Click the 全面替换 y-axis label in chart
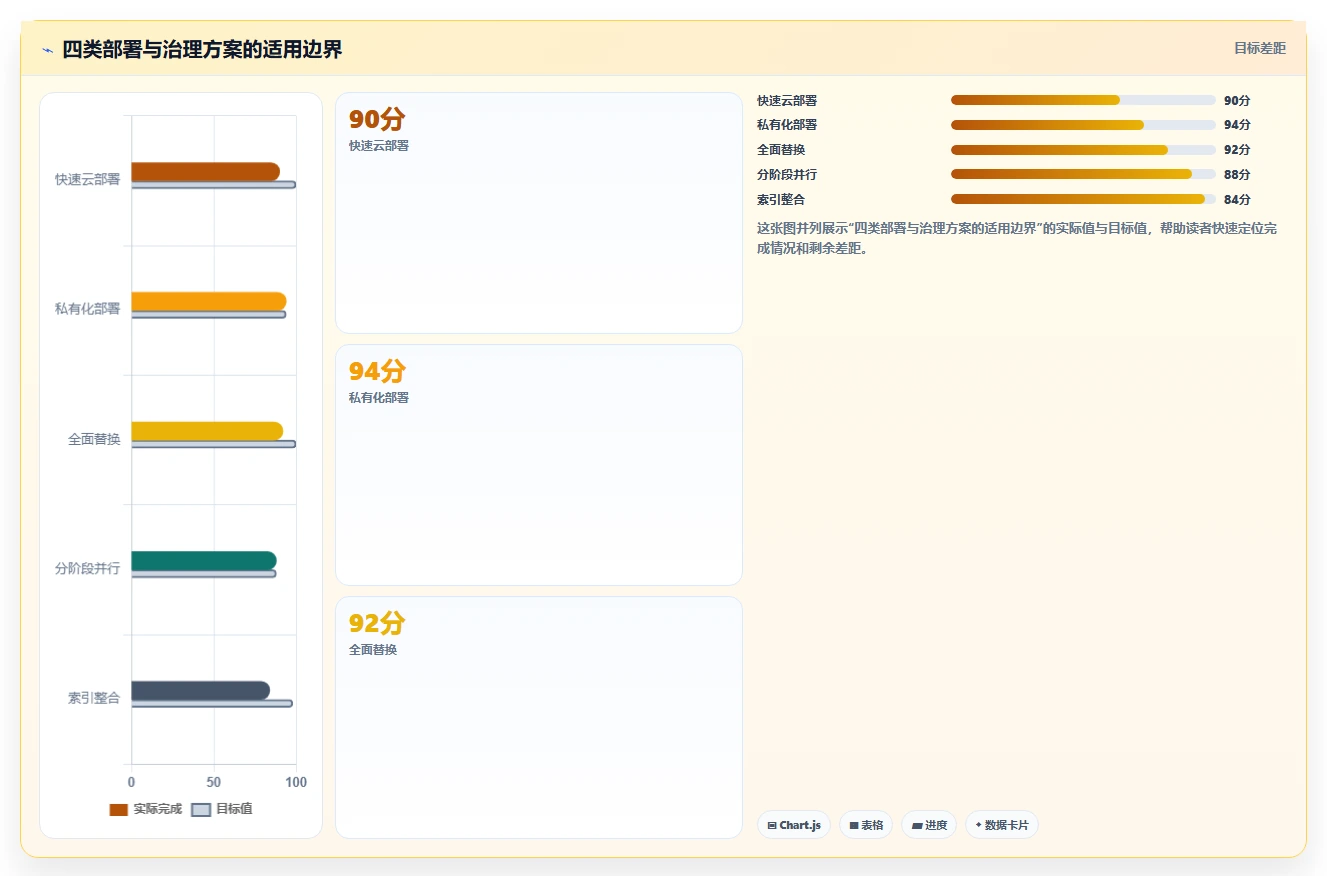 [x=94, y=439]
